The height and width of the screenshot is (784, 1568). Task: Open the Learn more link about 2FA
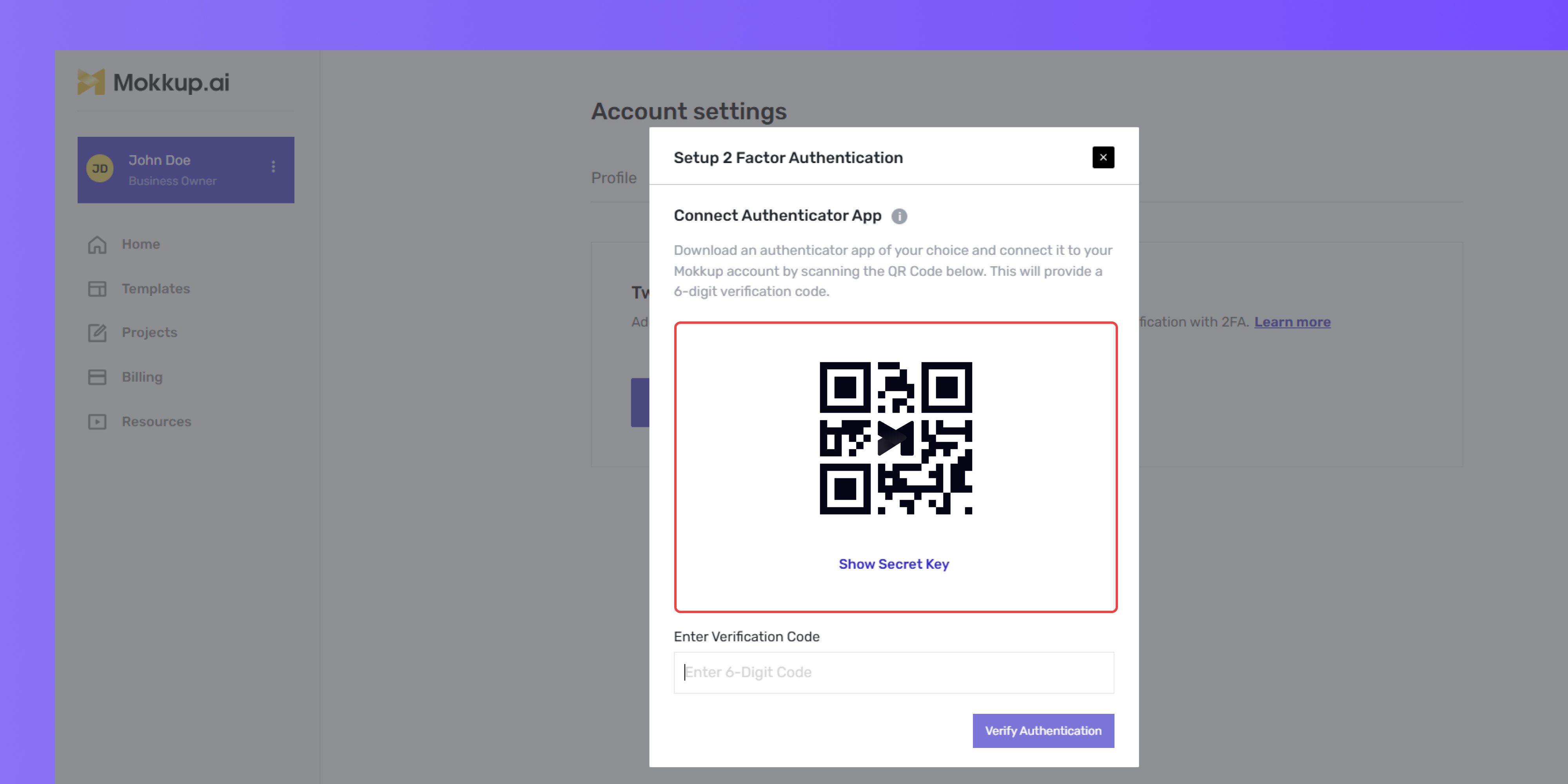pyautogui.click(x=1292, y=322)
